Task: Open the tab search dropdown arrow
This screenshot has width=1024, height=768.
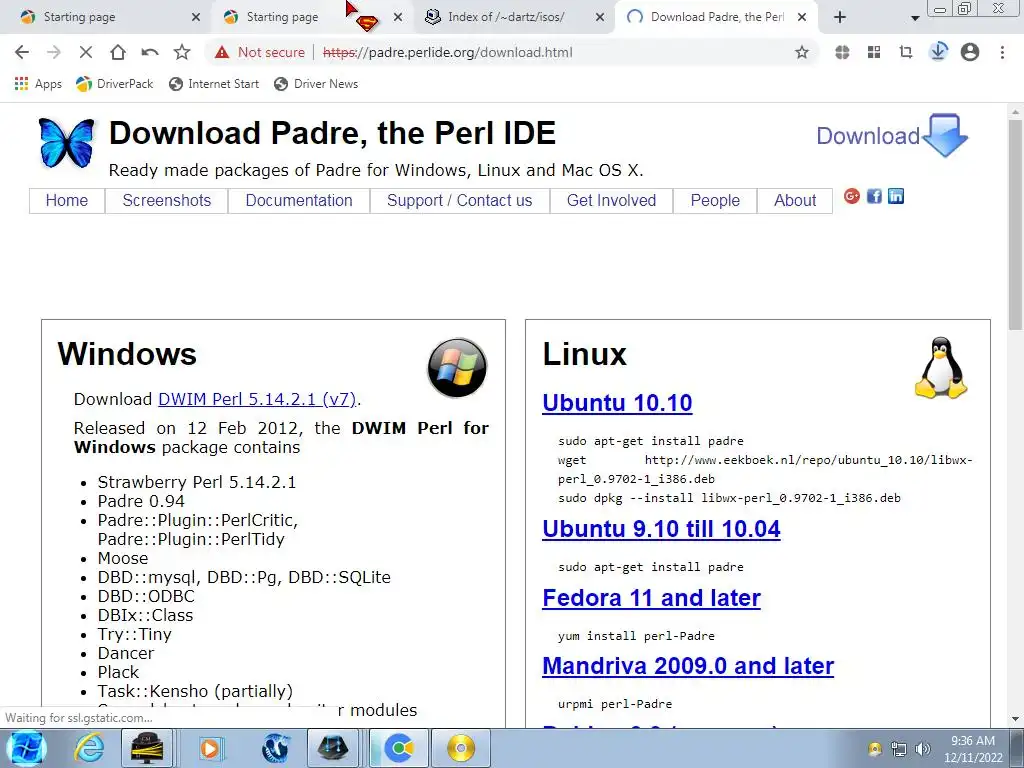Action: pyautogui.click(x=915, y=18)
